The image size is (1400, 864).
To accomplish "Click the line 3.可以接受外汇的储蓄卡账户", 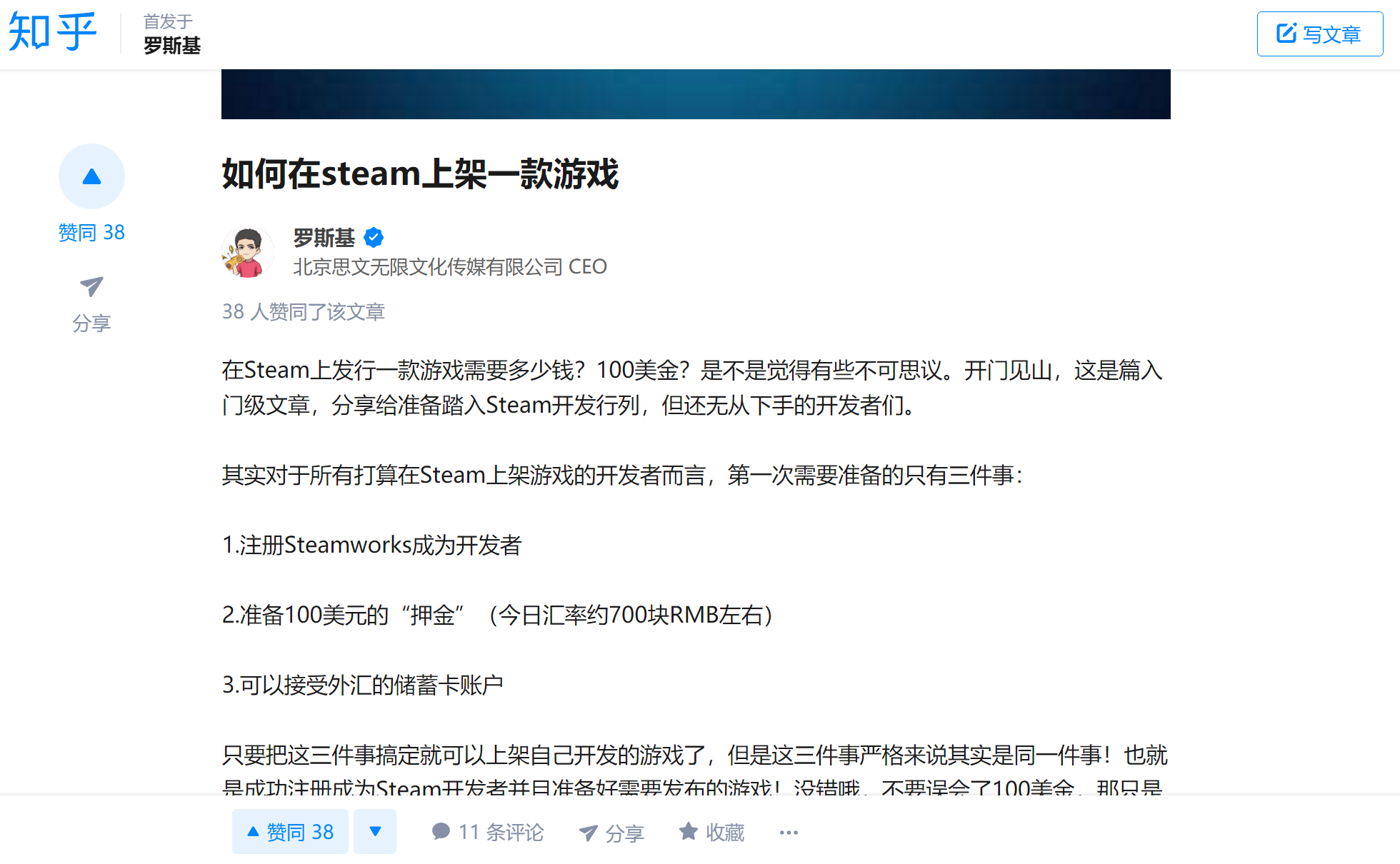I will pyautogui.click(x=363, y=685).
